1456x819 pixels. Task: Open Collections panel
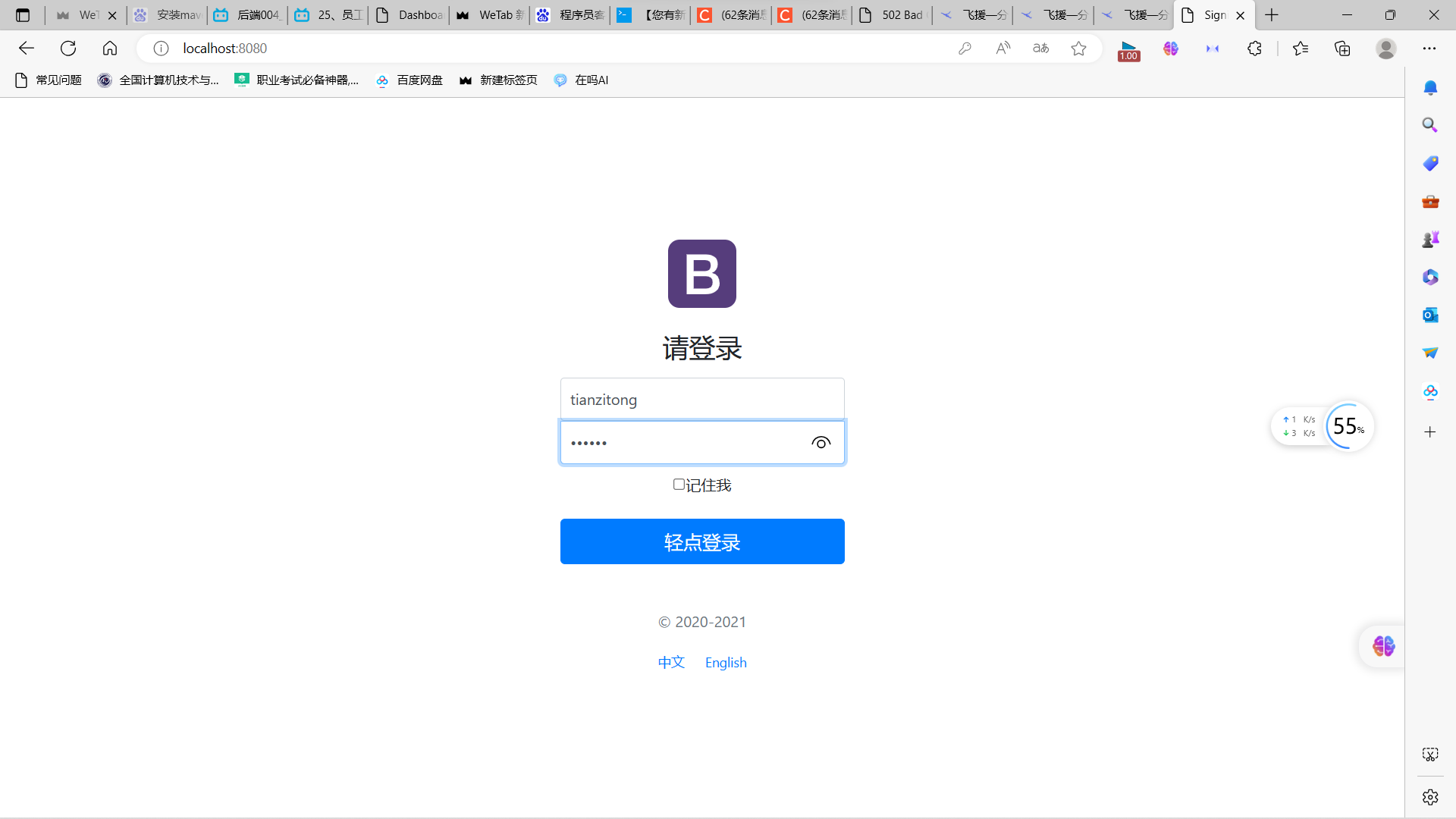1342,49
